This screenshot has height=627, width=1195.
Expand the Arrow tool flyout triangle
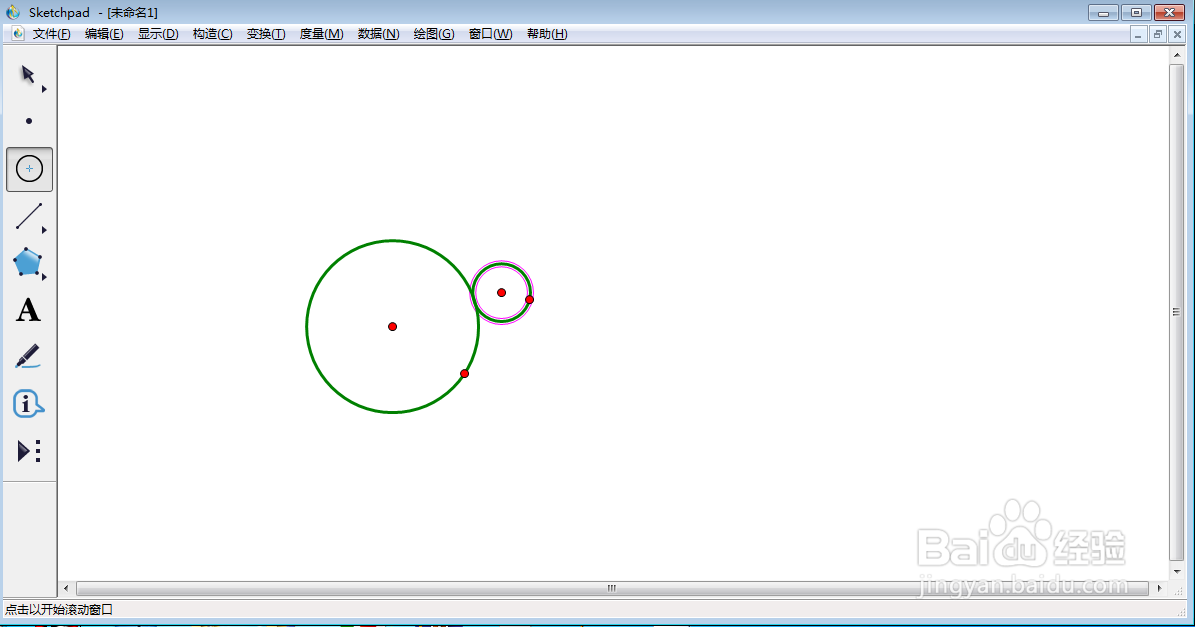[44, 89]
